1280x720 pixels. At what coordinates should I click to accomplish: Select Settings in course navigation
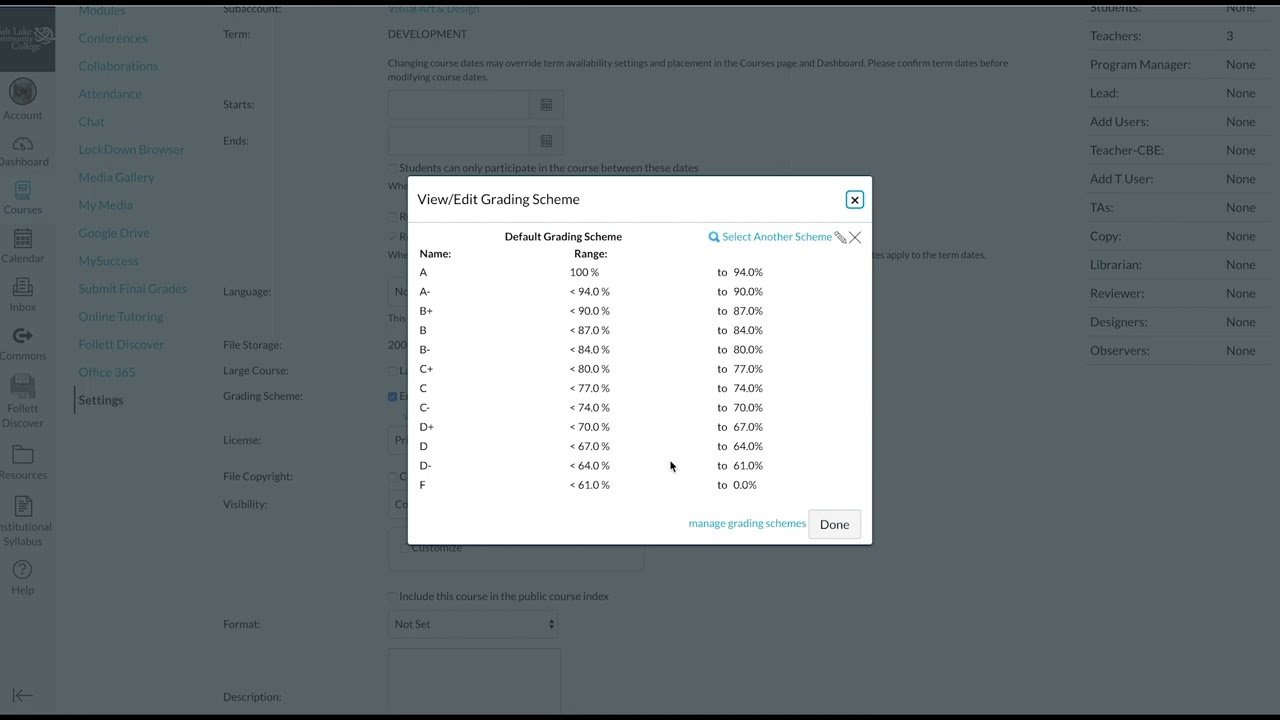click(x=101, y=400)
